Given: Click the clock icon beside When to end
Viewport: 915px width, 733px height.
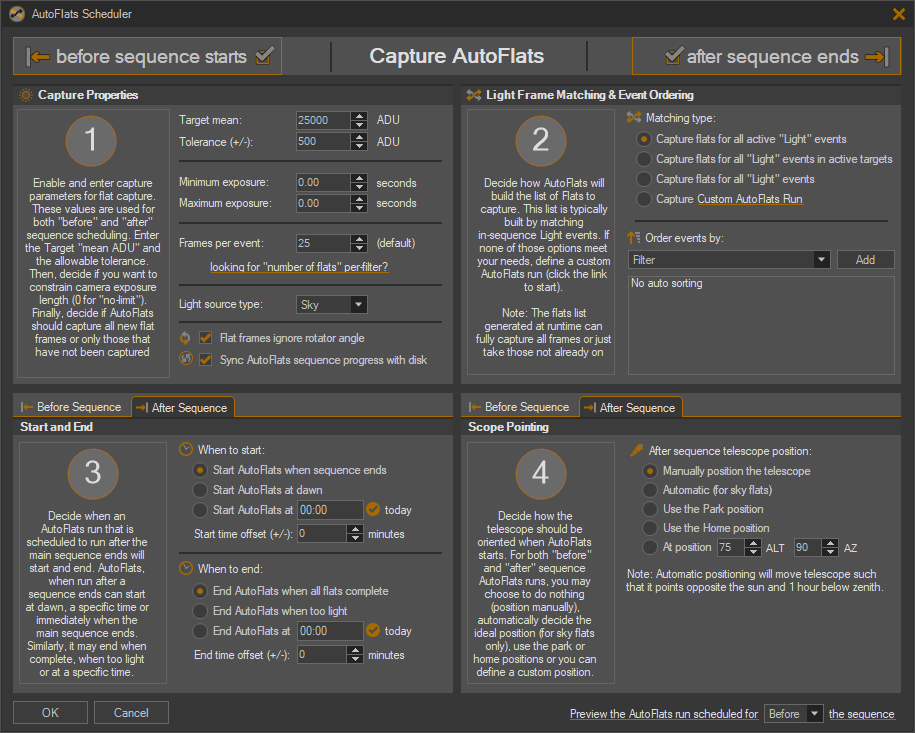Looking at the screenshot, I should coord(186,568).
